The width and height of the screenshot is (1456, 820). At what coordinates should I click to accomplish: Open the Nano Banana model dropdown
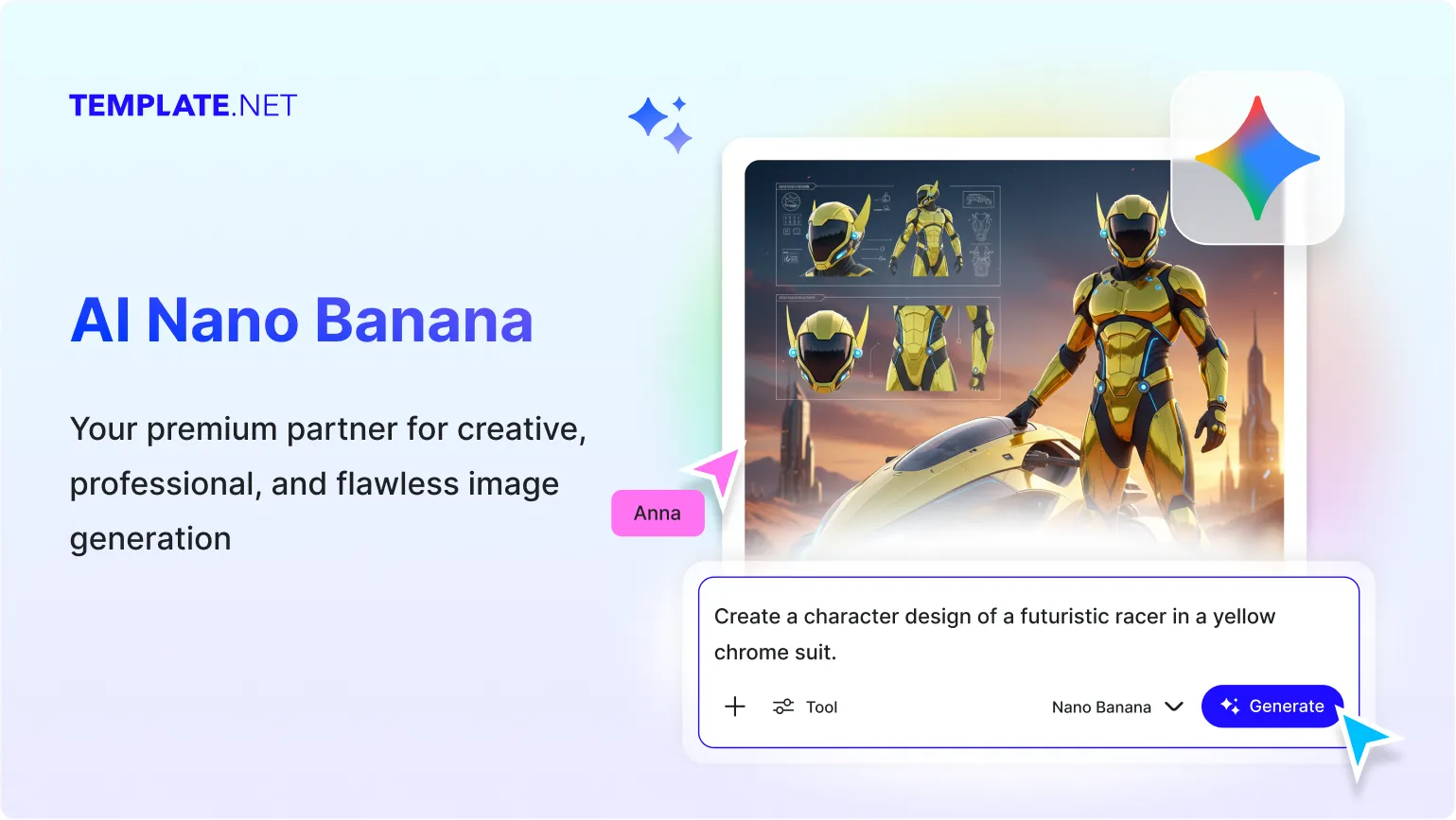tap(1119, 707)
